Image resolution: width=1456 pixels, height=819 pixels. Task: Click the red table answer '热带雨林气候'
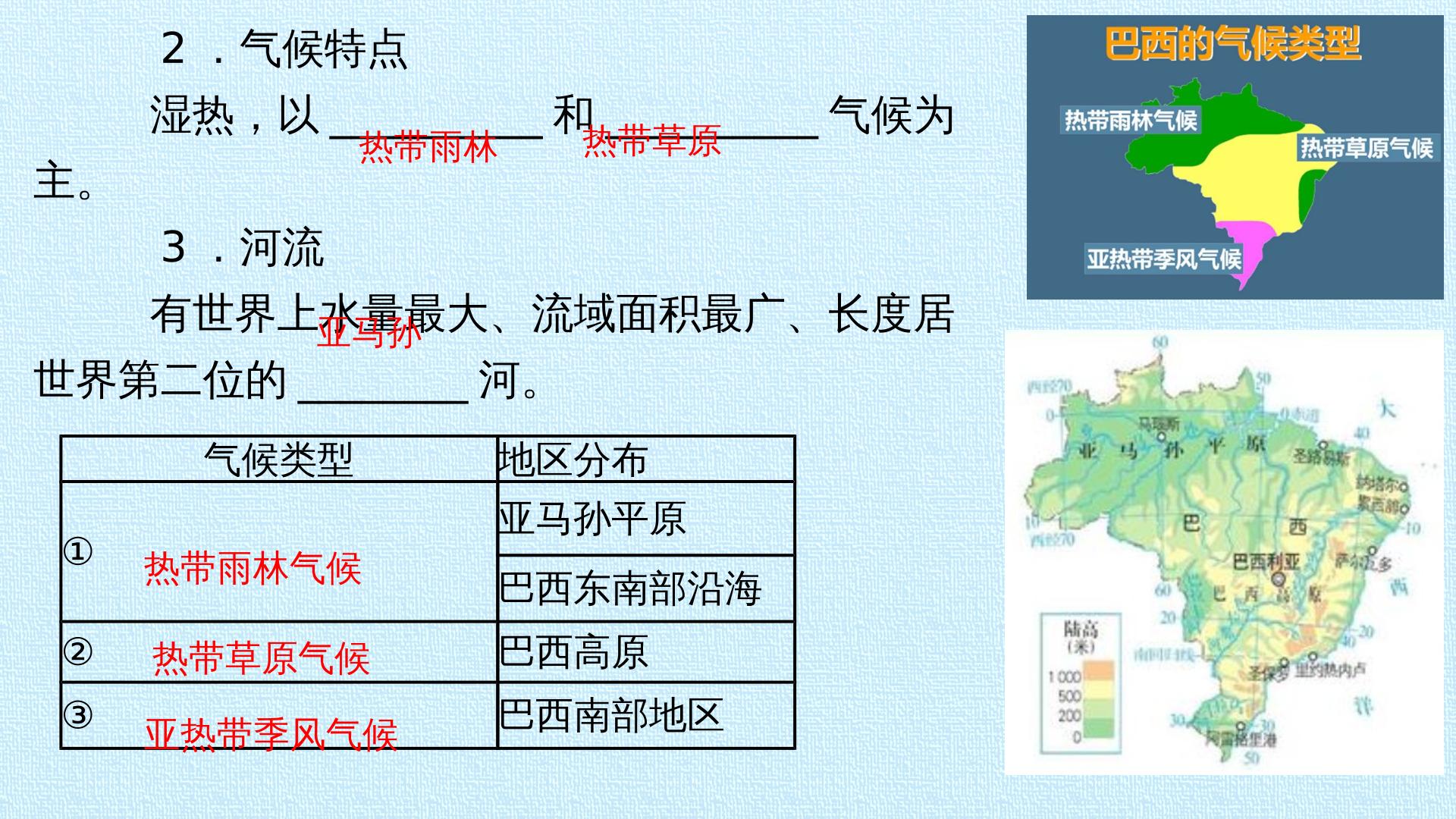coord(253,569)
